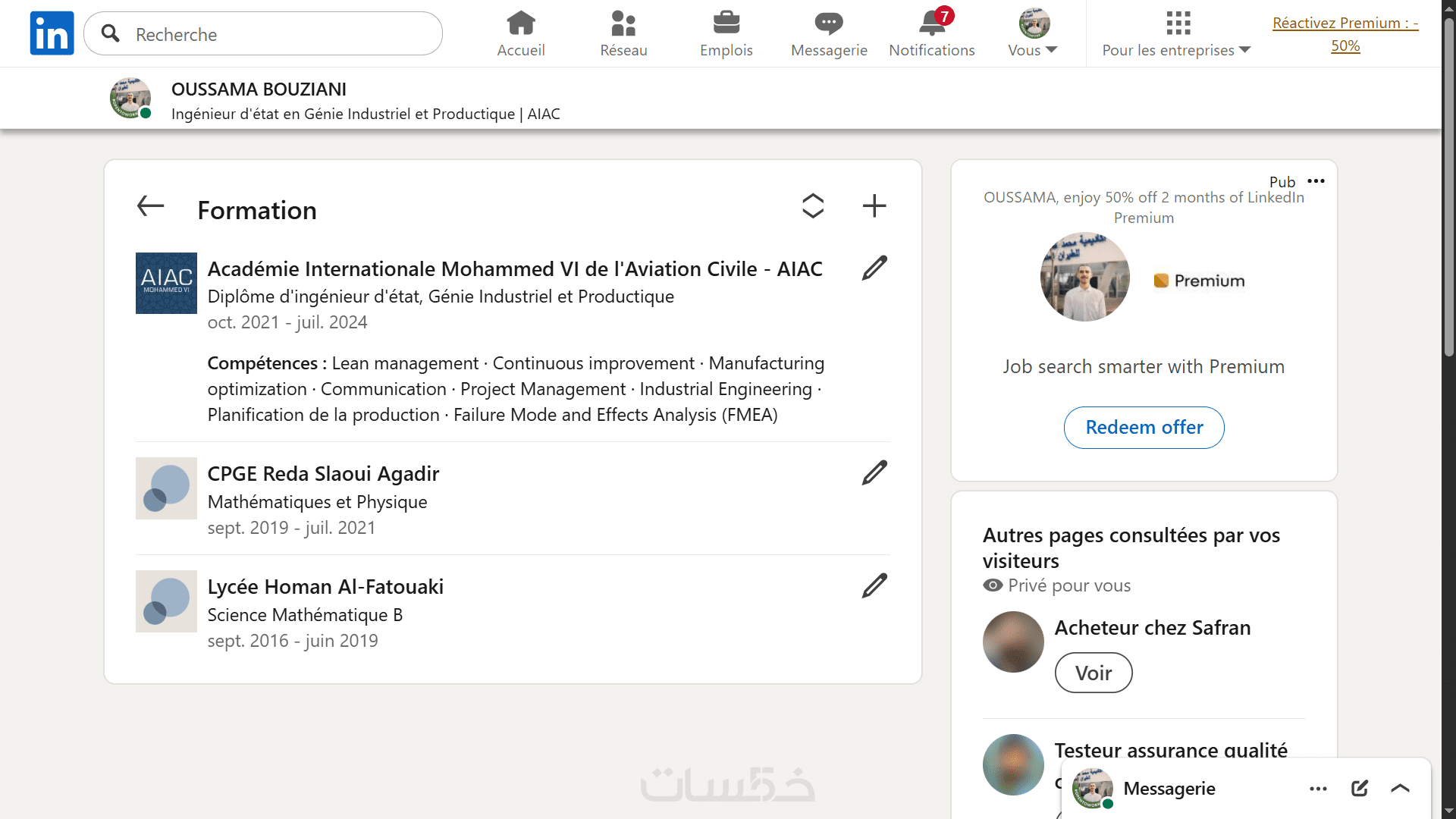Click Voir for Acheteur chez Safran
1456x819 pixels.
coord(1093,673)
